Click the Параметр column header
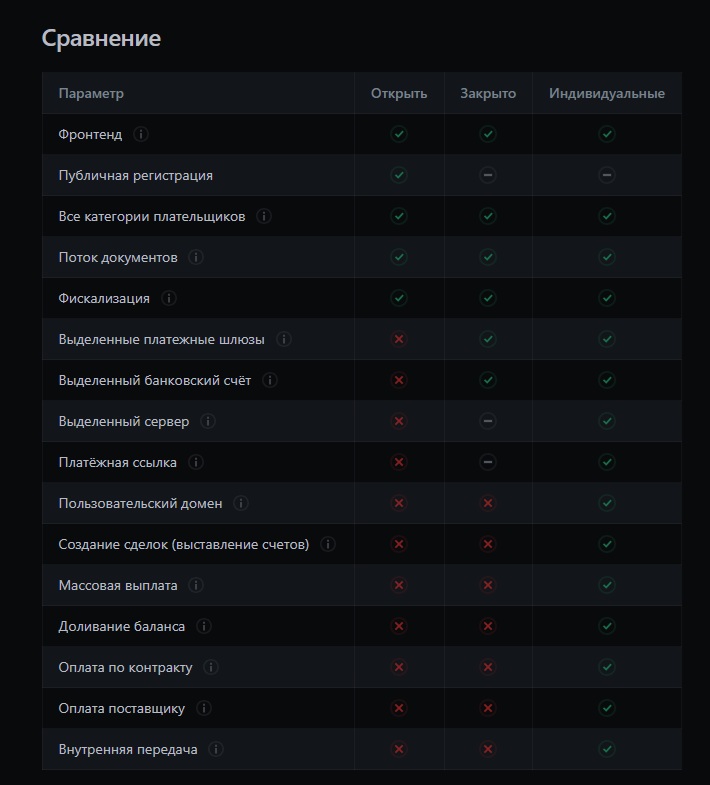The height and width of the screenshot is (785, 710). point(91,93)
